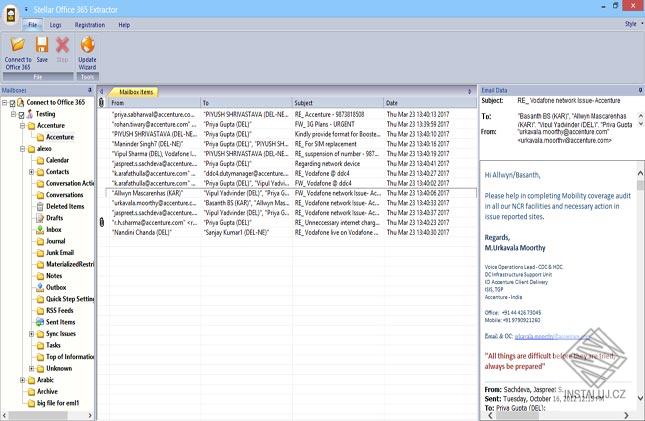The width and height of the screenshot is (645, 421).
Task: Toggle the Testing mailbox checkbox
Action: (x=21, y=114)
